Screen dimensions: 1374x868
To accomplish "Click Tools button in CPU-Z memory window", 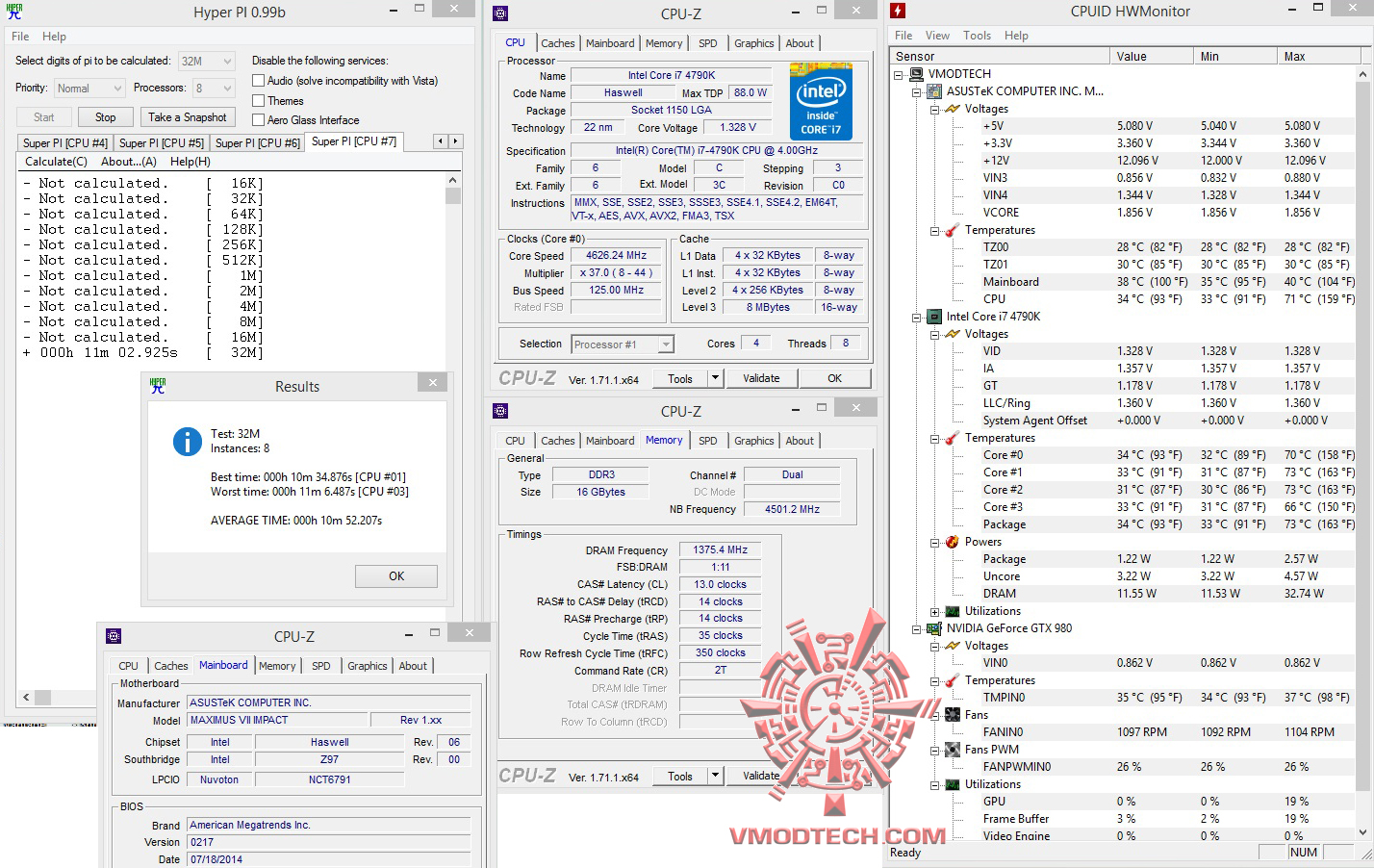I will [x=680, y=776].
